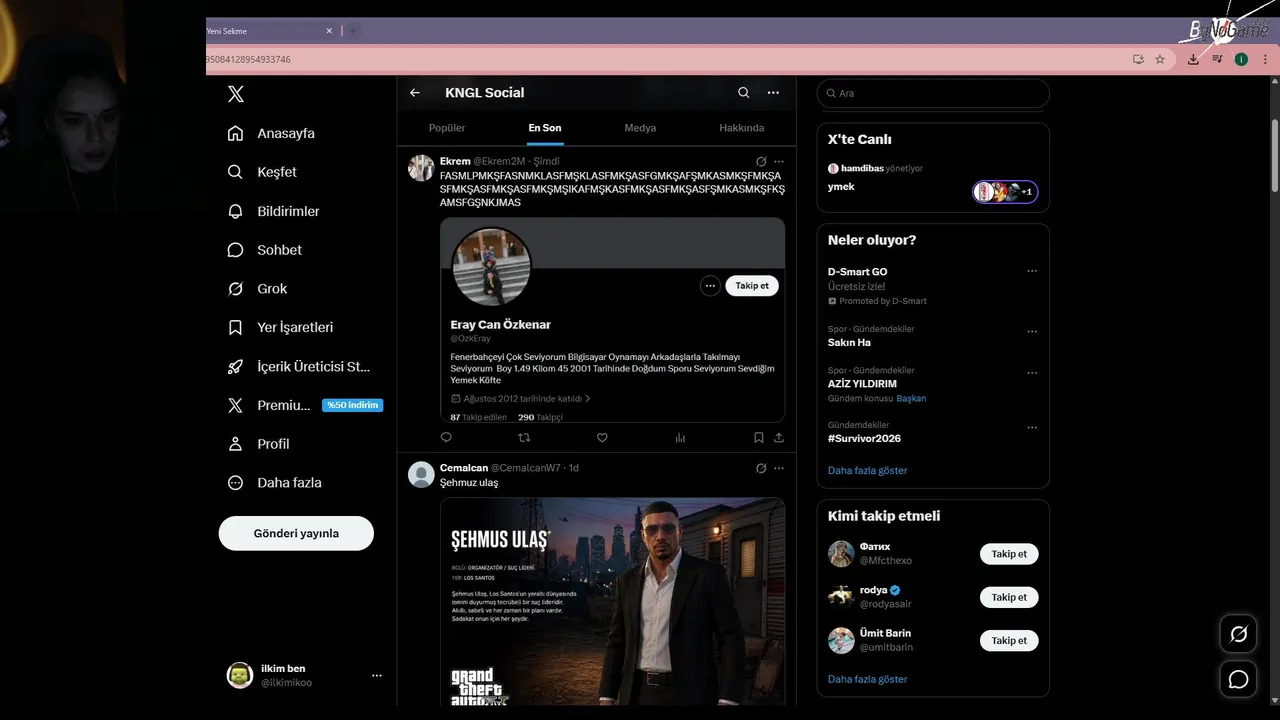Open AZİZ YILDIRIM trending topic
The height and width of the screenshot is (720, 1280).
point(862,384)
